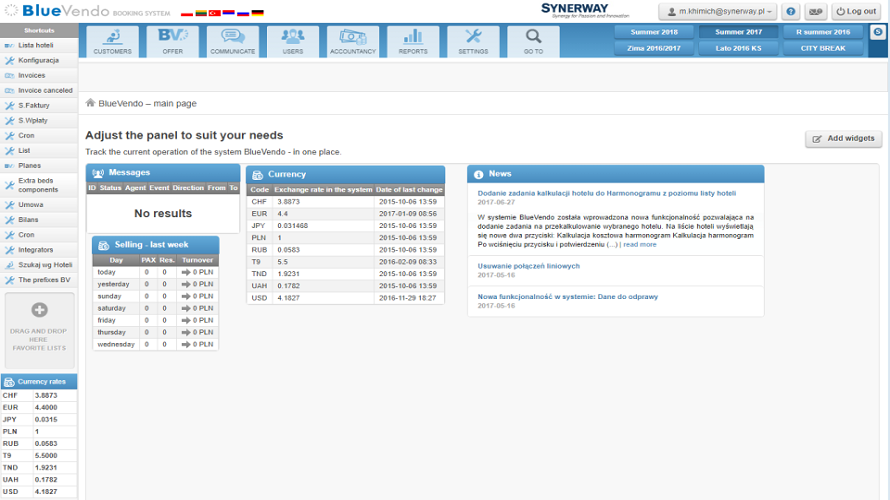Open the Invoices shortcut
890x500 pixels.
coord(39,75)
